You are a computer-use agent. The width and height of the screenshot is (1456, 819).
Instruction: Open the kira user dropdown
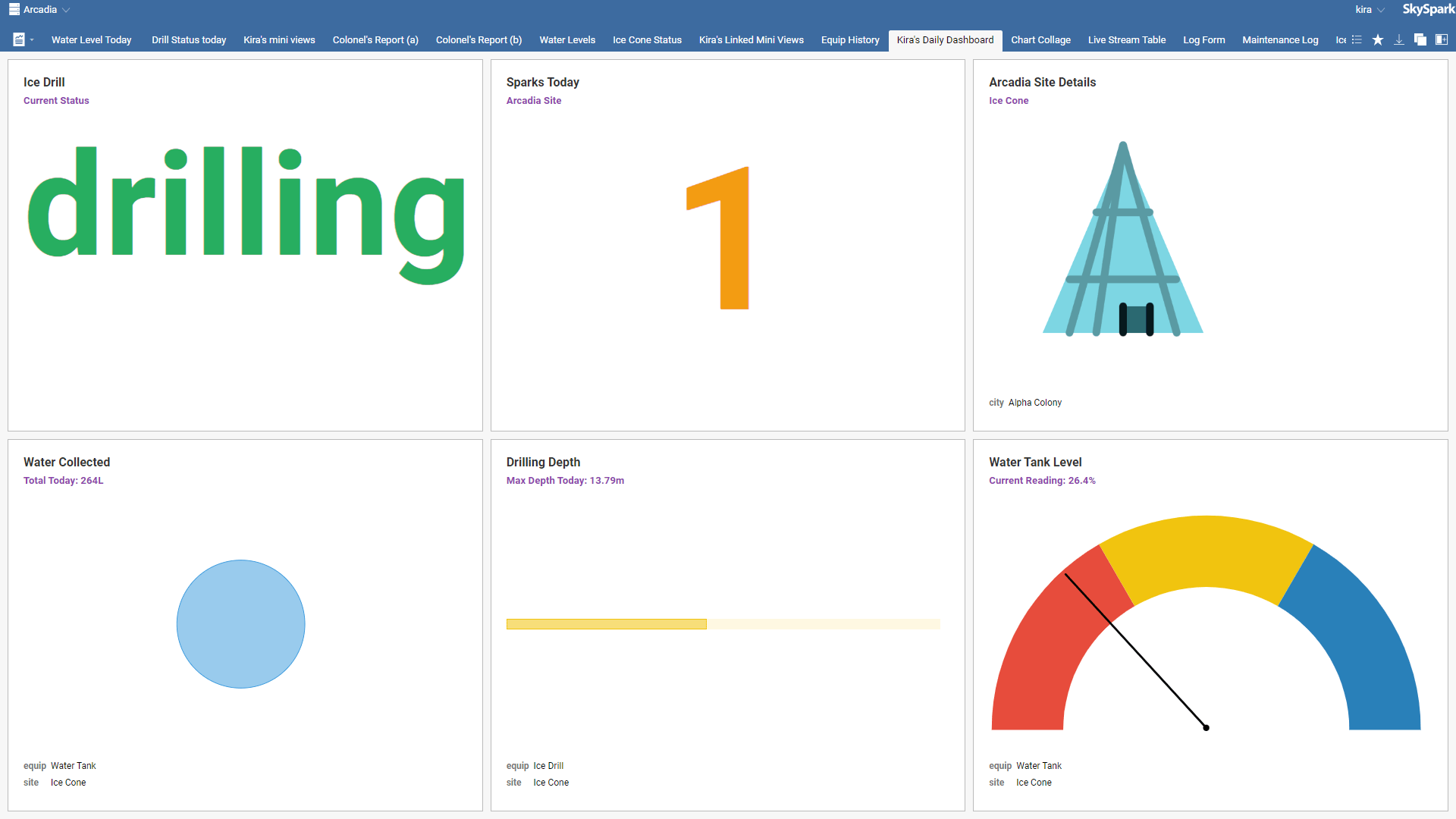click(1370, 10)
